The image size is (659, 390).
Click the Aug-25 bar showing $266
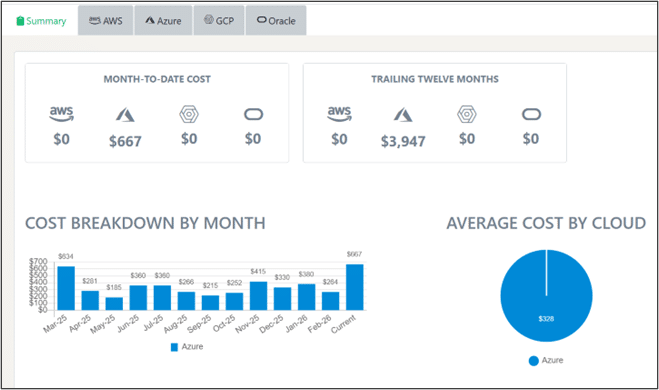tap(186, 301)
